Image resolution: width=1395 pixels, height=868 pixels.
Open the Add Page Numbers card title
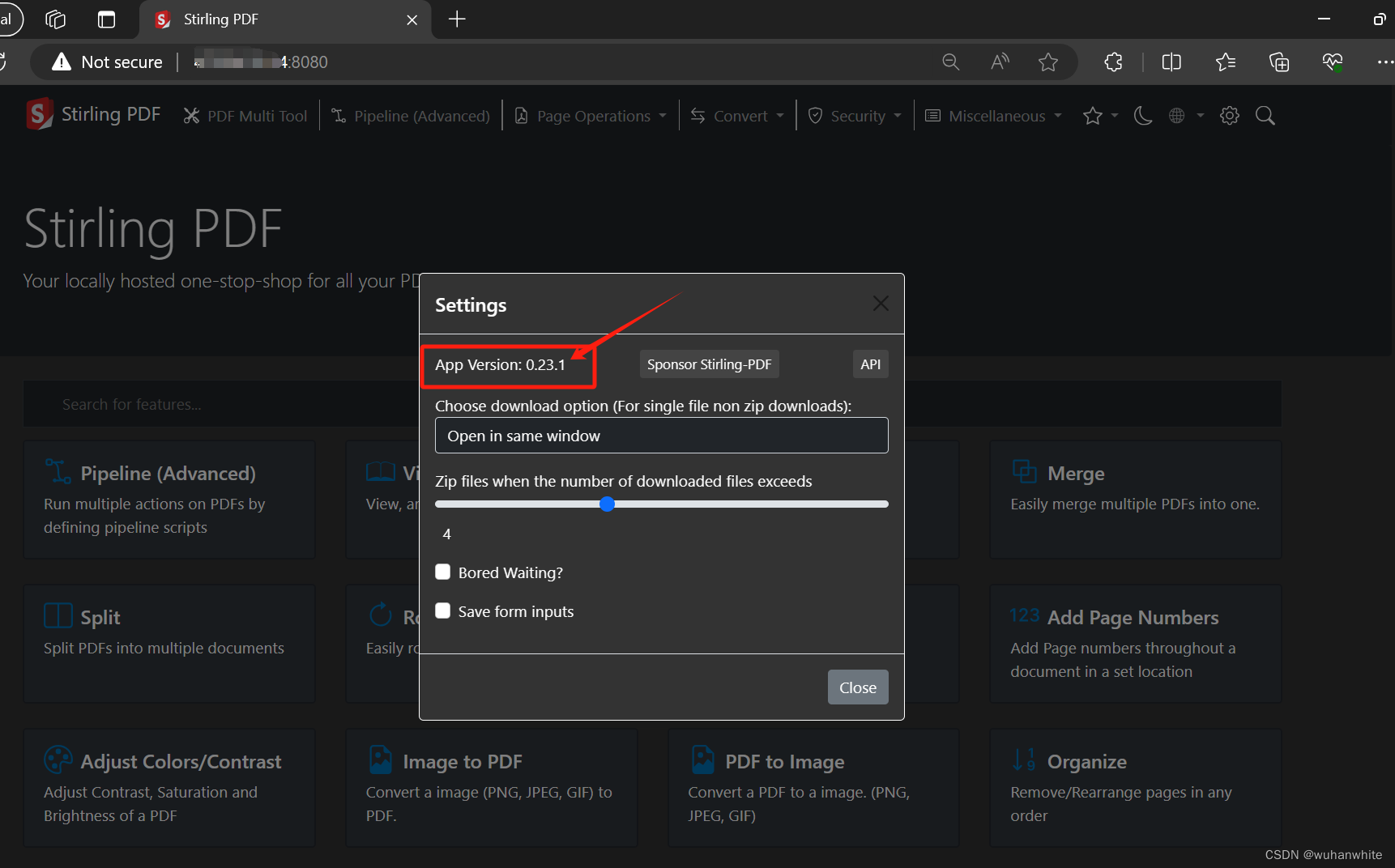click(x=1133, y=618)
